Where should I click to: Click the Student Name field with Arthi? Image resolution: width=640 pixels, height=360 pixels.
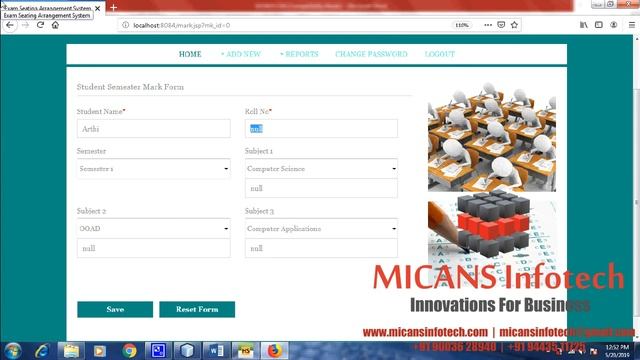153,129
